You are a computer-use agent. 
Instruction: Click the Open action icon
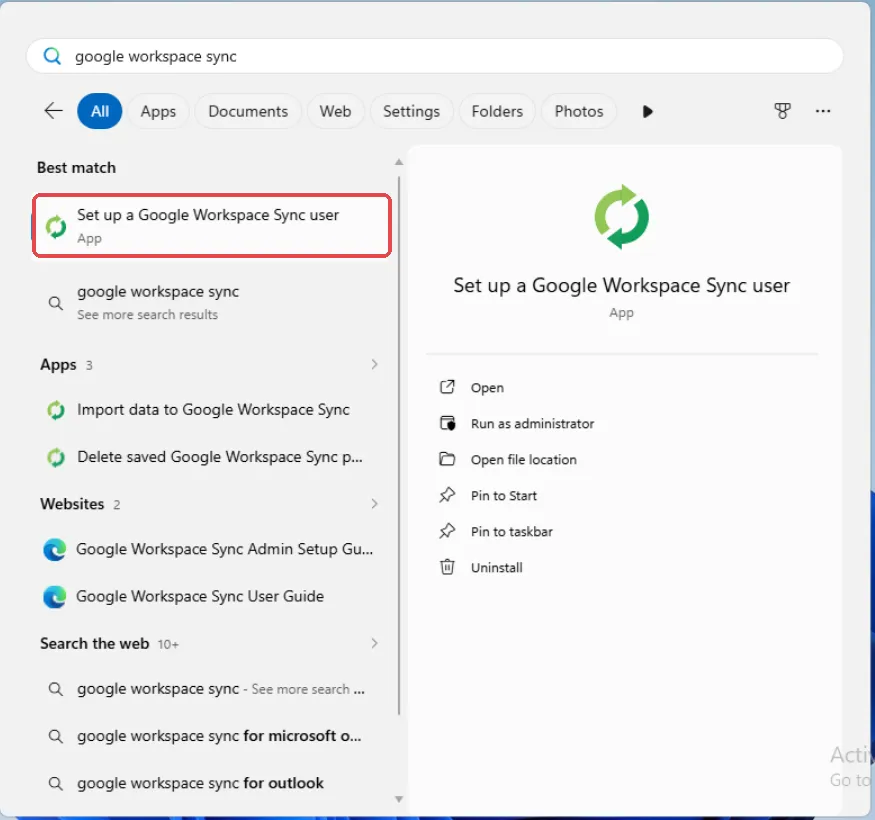[447, 387]
